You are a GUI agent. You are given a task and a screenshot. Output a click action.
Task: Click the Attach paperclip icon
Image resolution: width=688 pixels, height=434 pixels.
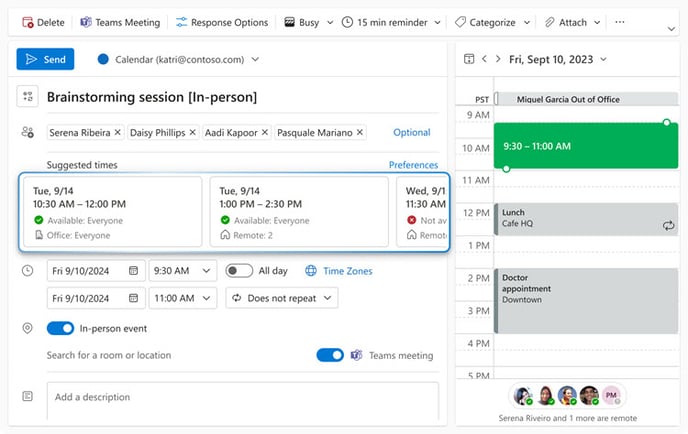point(549,22)
